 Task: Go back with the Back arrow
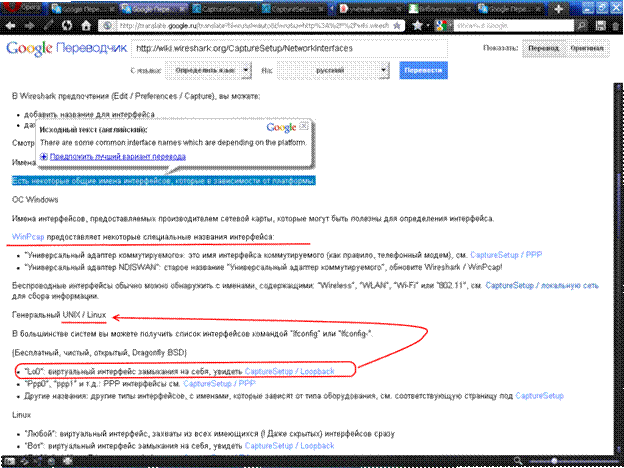(10, 26)
